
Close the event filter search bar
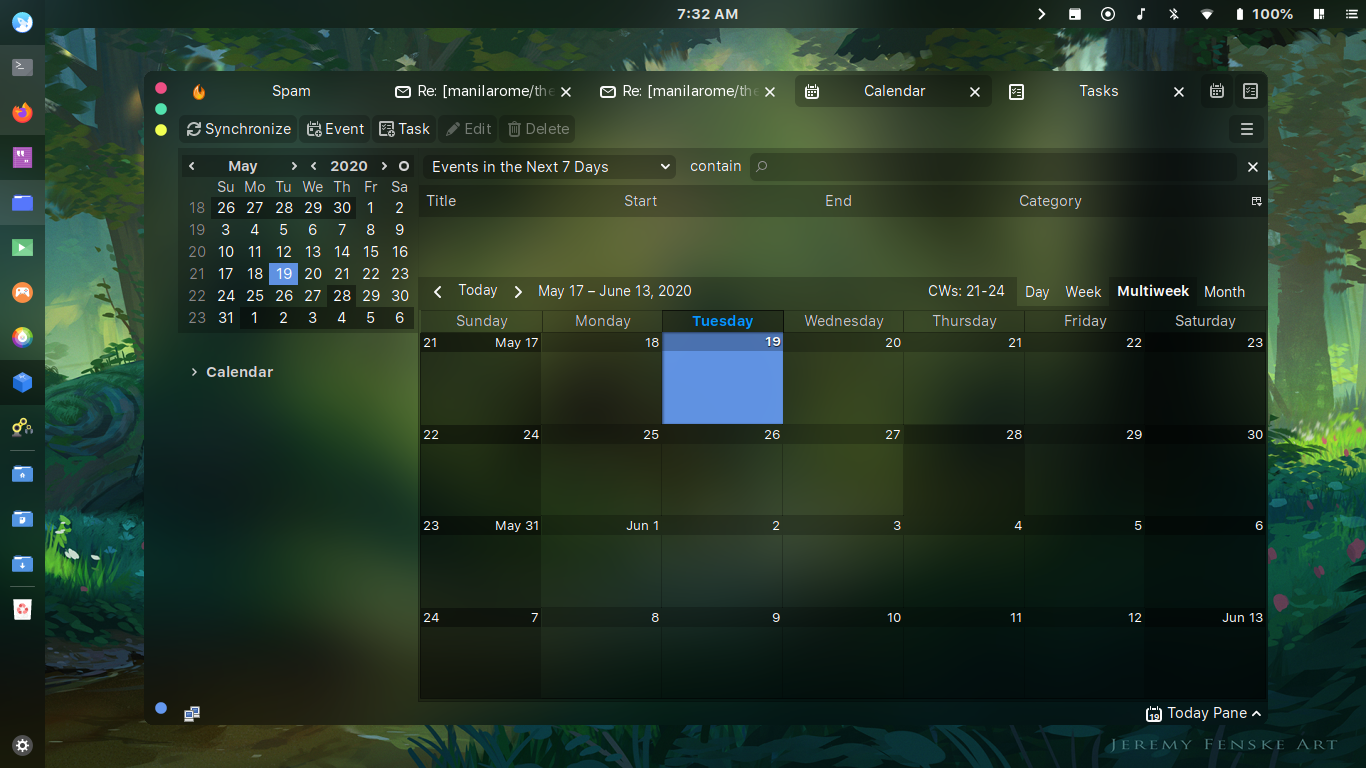(x=1252, y=167)
